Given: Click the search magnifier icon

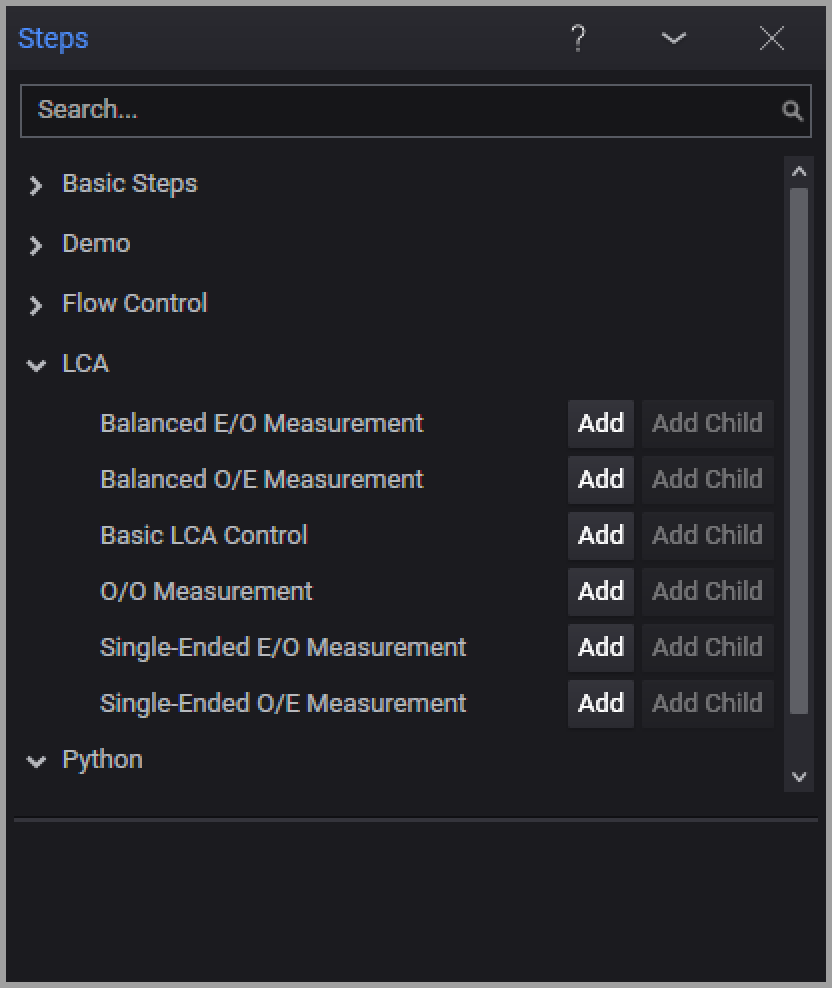Looking at the screenshot, I should (x=792, y=111).
